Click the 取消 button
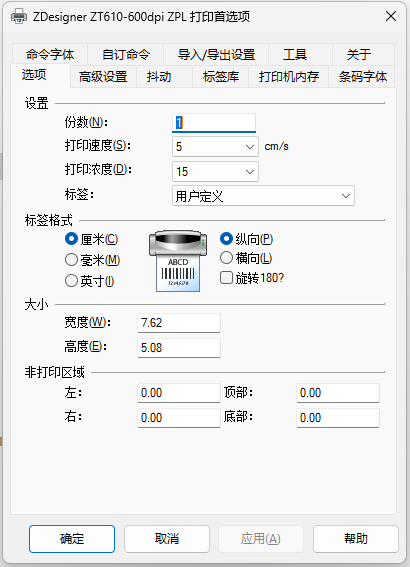 pyautogui.click(x=167, y=539)
